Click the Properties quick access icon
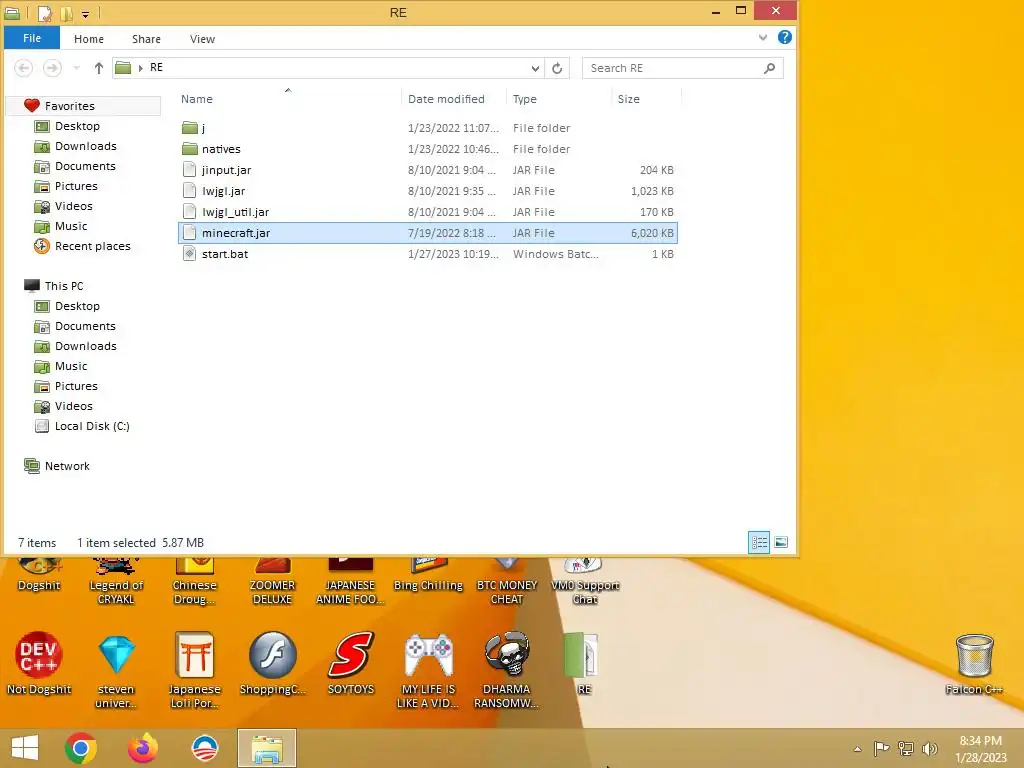This screenshot has width=1024, height=768. 45,13
